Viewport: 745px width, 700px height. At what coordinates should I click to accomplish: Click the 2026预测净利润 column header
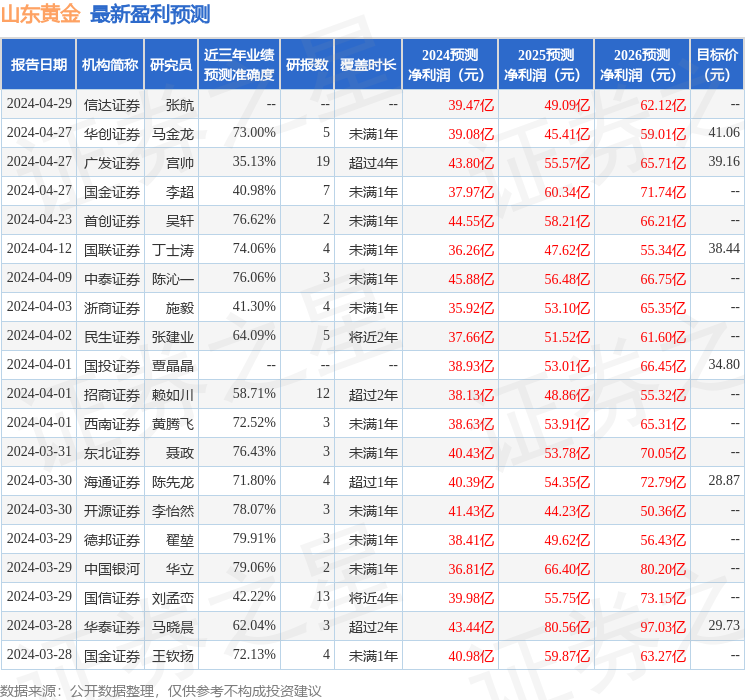(642, 65)
